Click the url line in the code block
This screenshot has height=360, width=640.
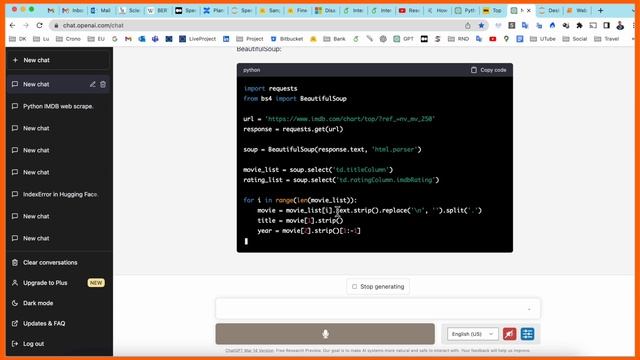339,119
